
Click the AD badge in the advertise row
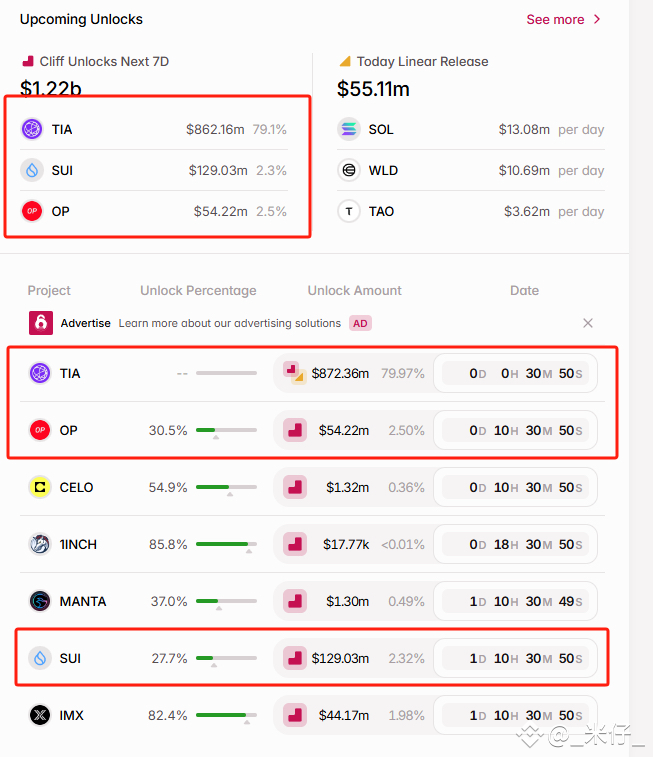tap(360, 323)
